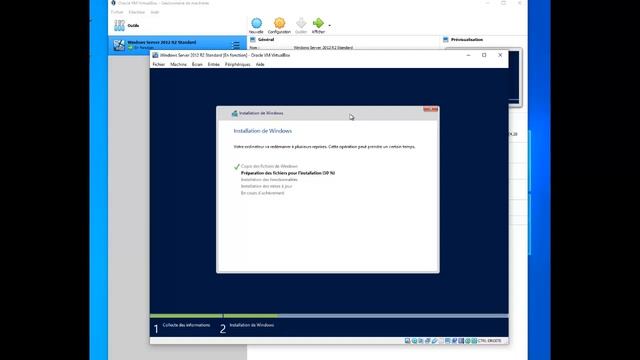Viewport: 640px width, 360px height.
Task: Click the VM window's VirtualBox title icon
Action: (x=155, y=55)
